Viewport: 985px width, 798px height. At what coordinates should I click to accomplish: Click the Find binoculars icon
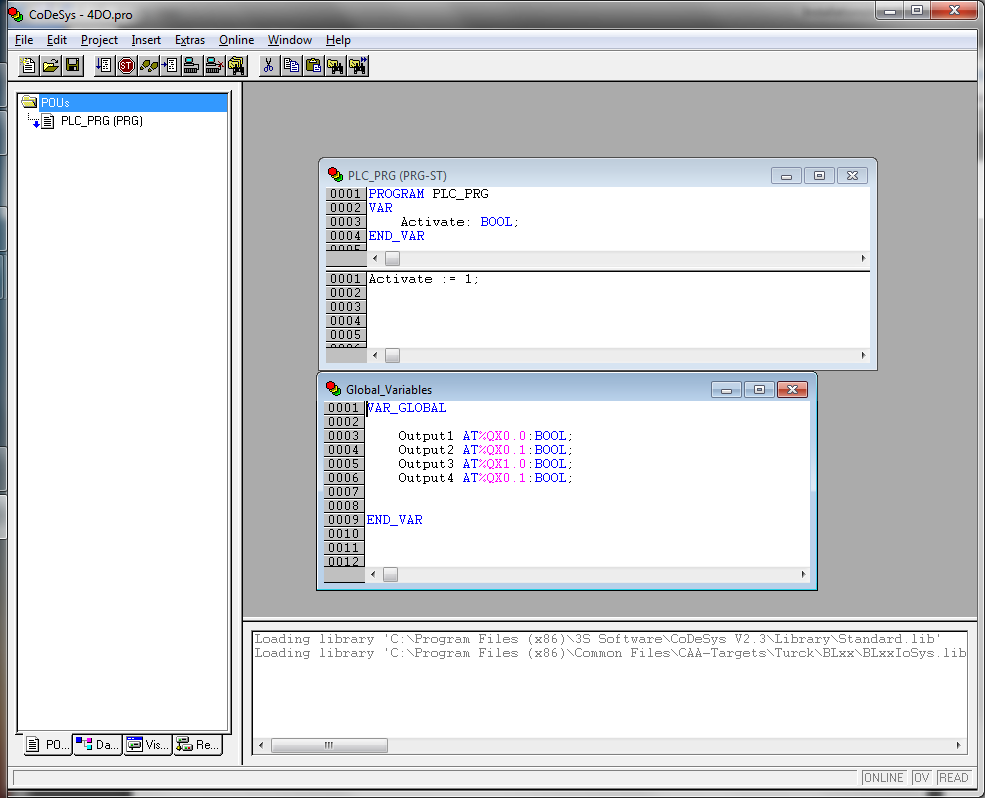click(335, 65)
